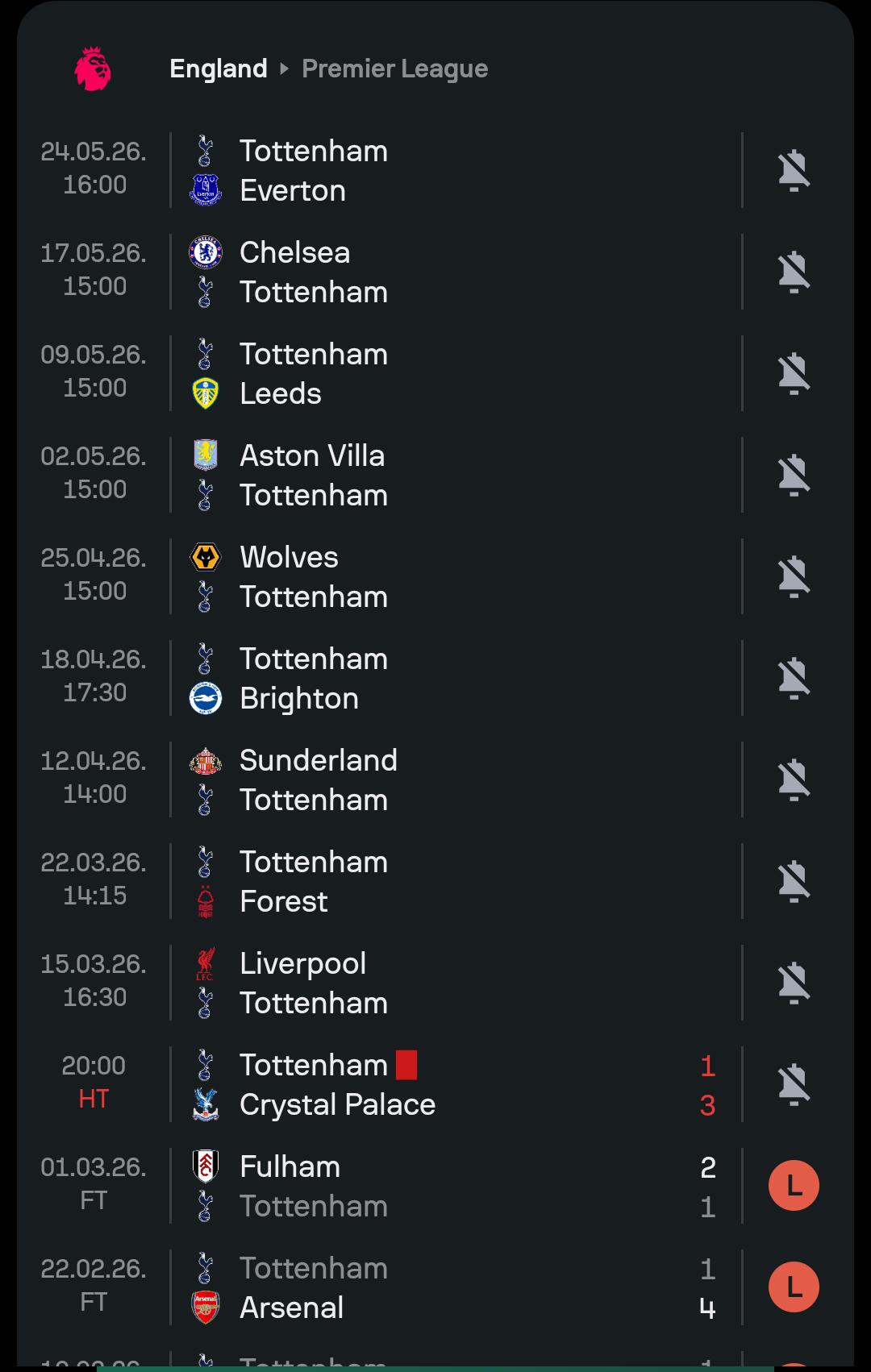The width and height of the screenshot is (871, 1372).
Task: Open the Premier League breadcrumb link
Action: [394, 69]
